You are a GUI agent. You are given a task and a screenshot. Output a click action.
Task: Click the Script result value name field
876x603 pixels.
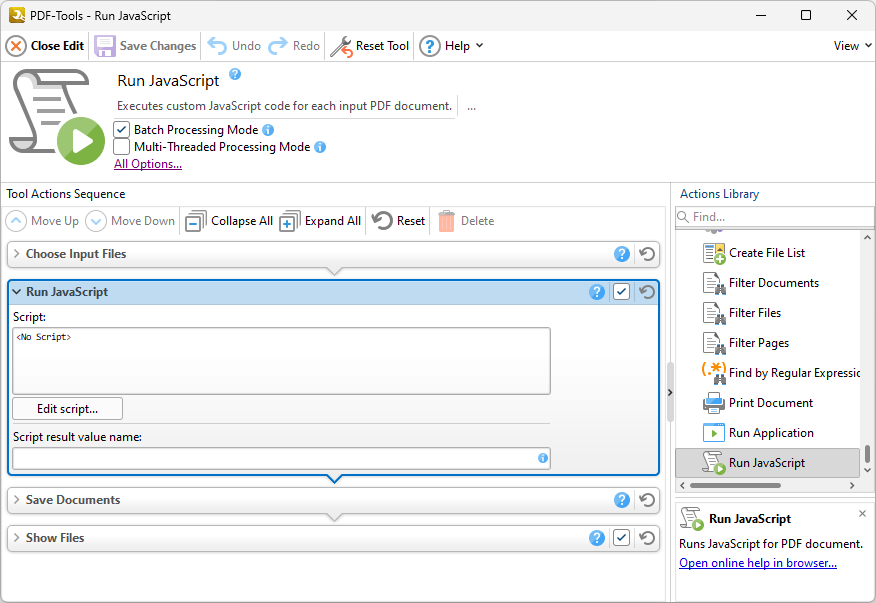pyautogui.click(x=282, y=458)
